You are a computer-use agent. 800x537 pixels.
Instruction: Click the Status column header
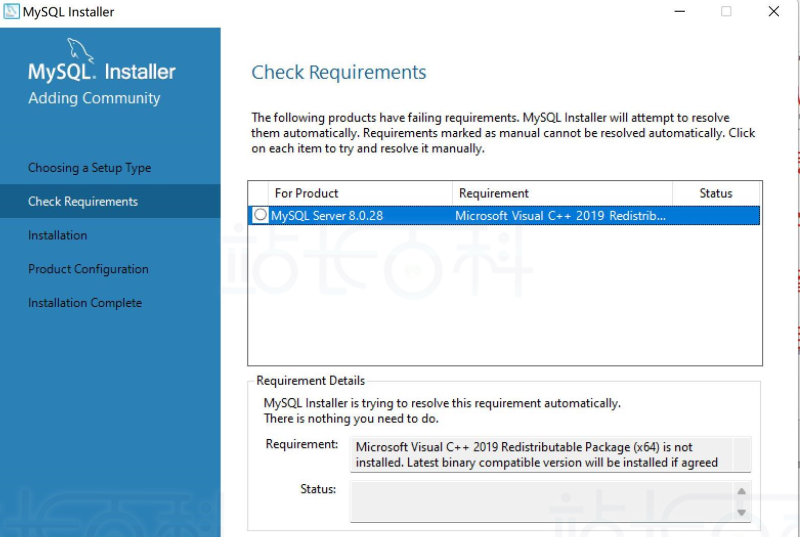click(x=716, y=193)
